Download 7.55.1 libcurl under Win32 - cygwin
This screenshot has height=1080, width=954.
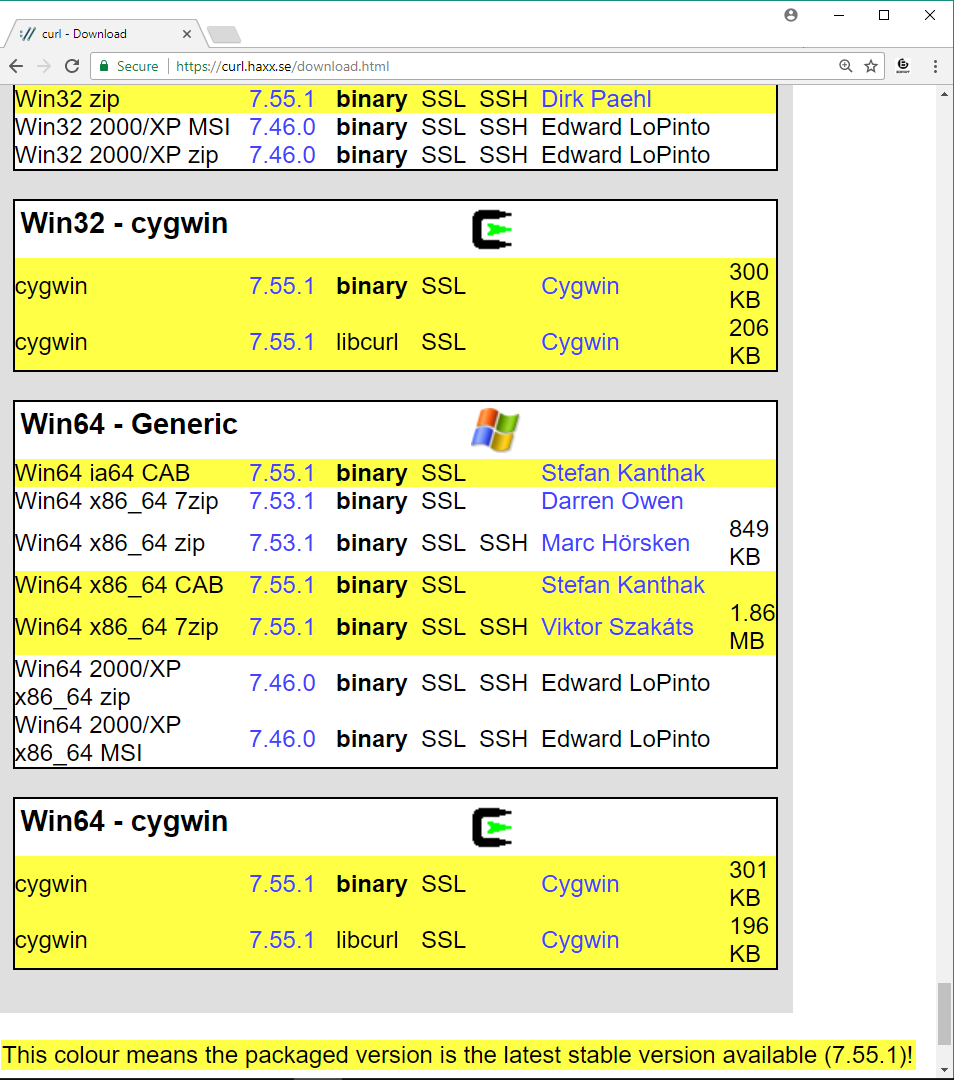282,342
